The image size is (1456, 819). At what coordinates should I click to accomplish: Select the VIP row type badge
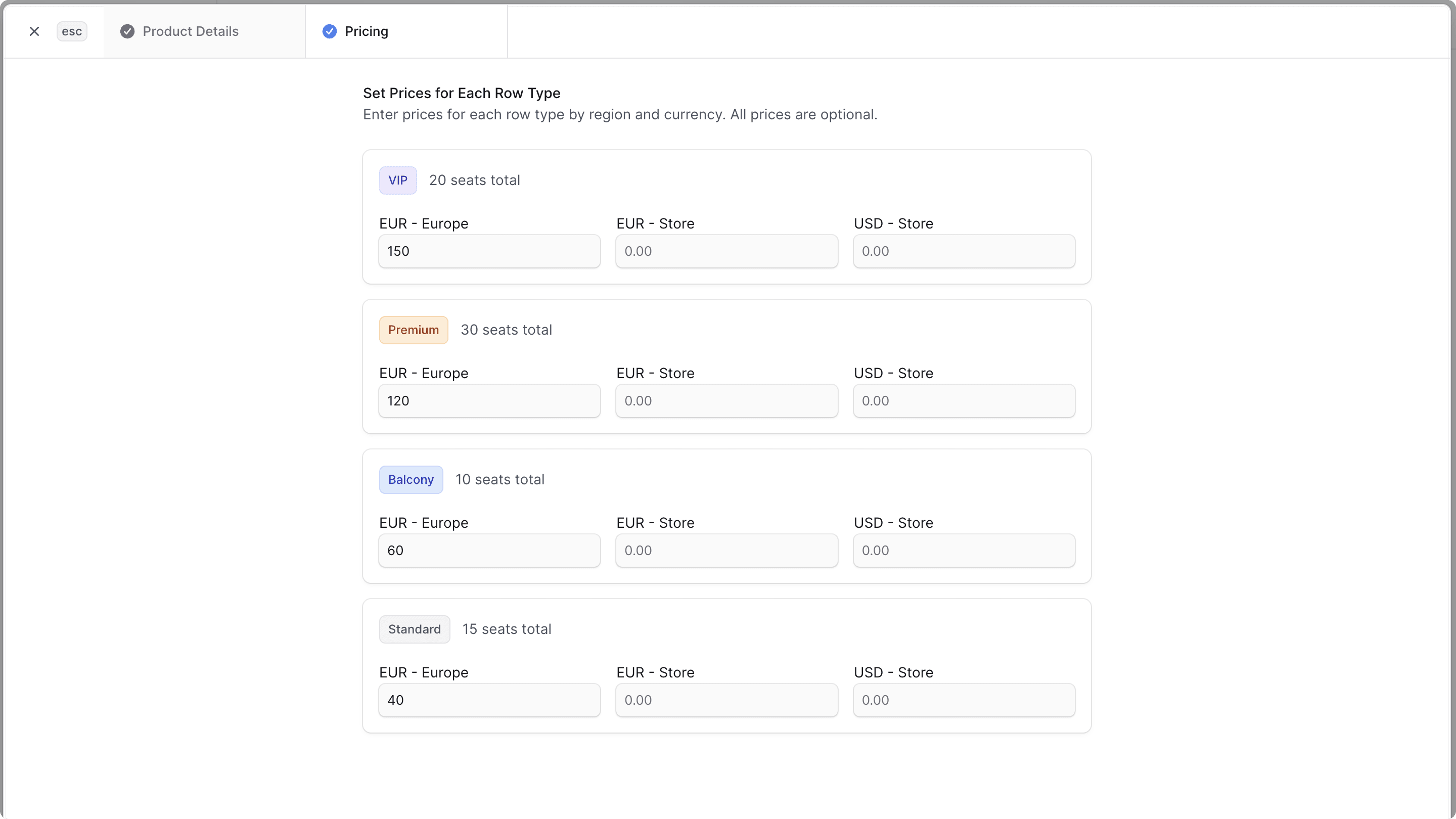[398, 180]
